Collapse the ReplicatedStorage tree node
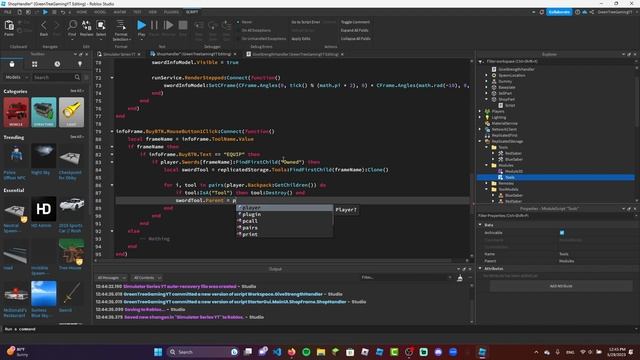The width and height of the screenshot is (640, 360). point(480,141)
